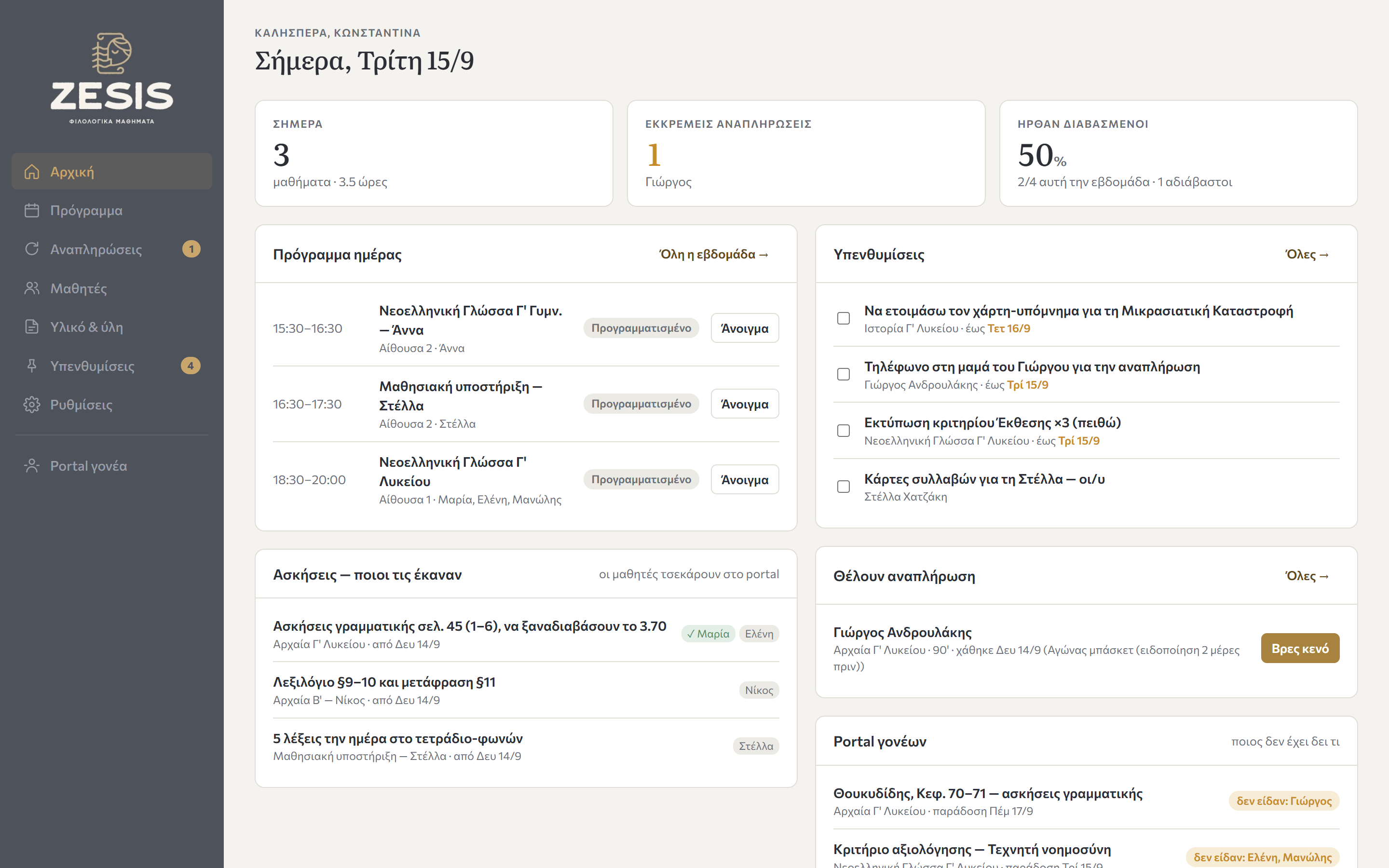Mark Εκτύπωση κριτηρίου Έκθεσης ×3 as done
1389x868 pixels.
pos(843,431)
